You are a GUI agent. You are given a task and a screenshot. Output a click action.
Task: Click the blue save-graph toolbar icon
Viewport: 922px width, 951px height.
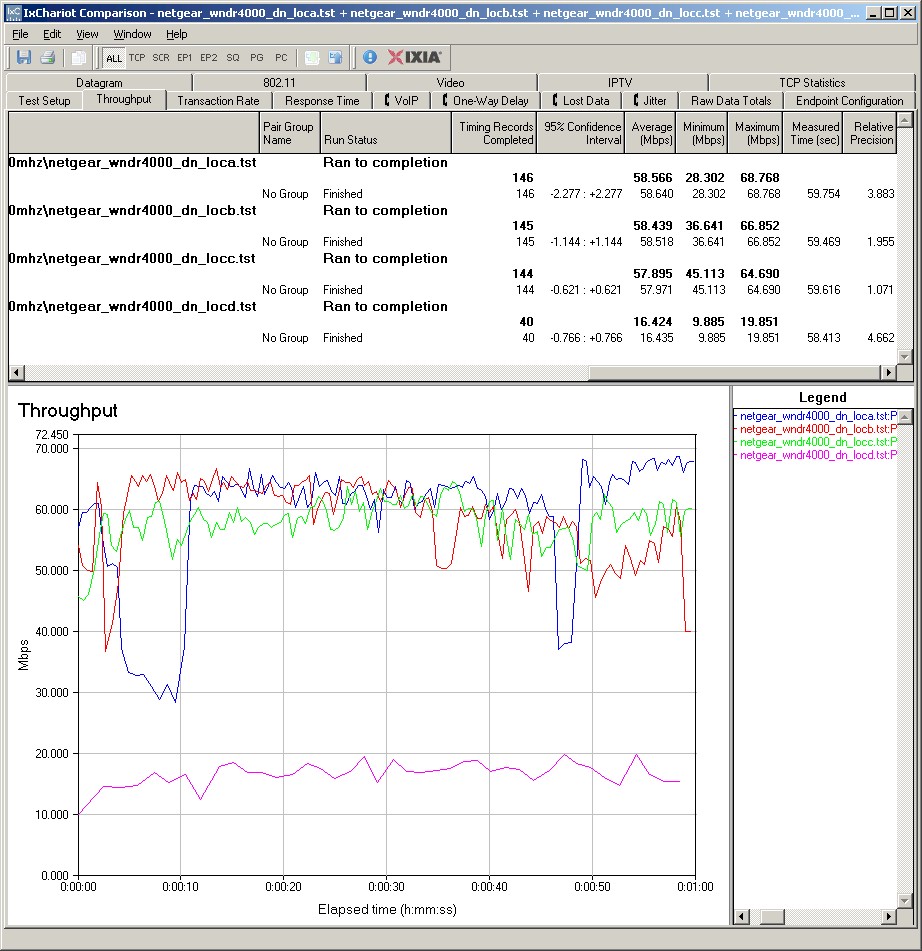(335, 58)
